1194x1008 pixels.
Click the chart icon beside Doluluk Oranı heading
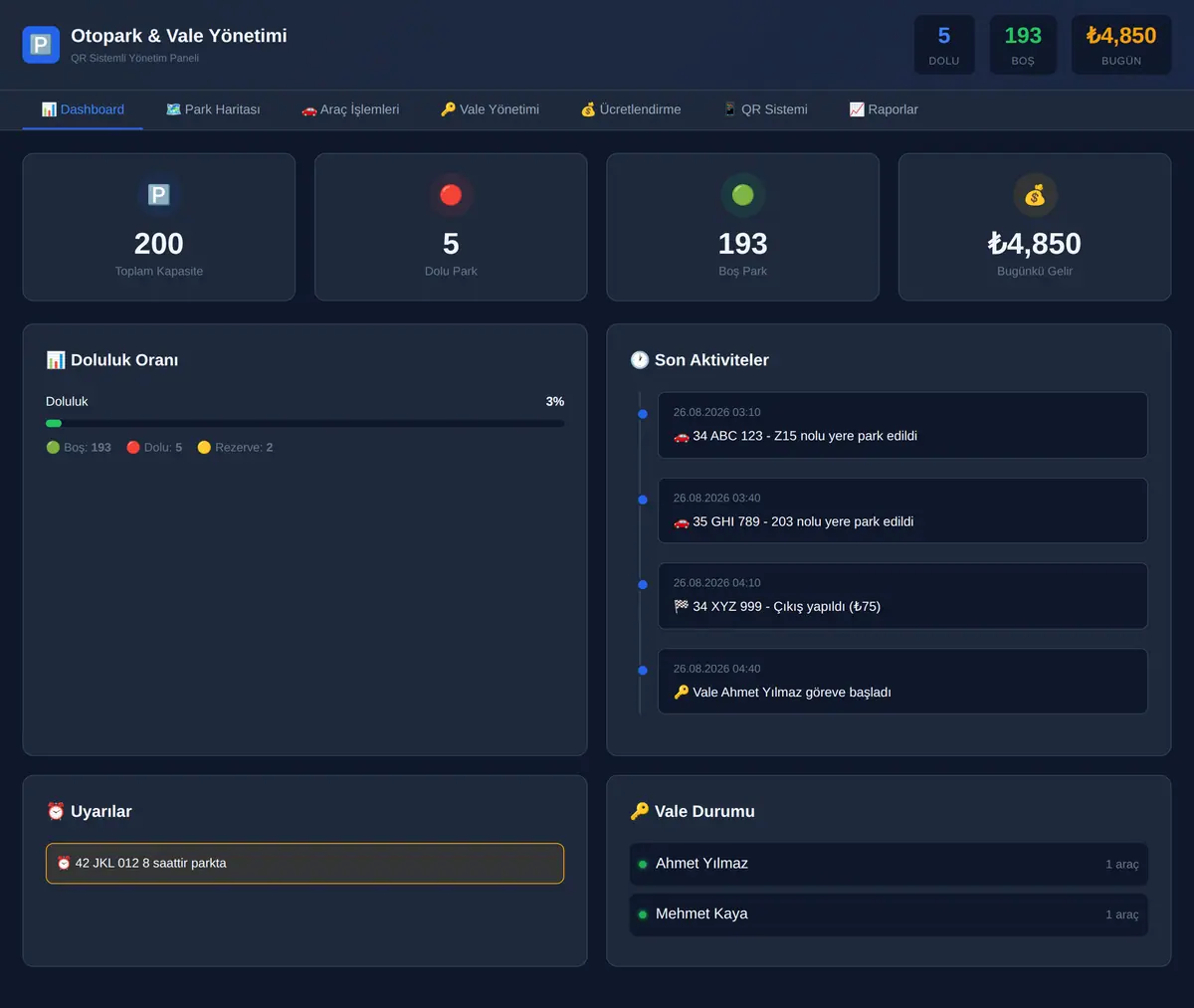click(56, 360)
